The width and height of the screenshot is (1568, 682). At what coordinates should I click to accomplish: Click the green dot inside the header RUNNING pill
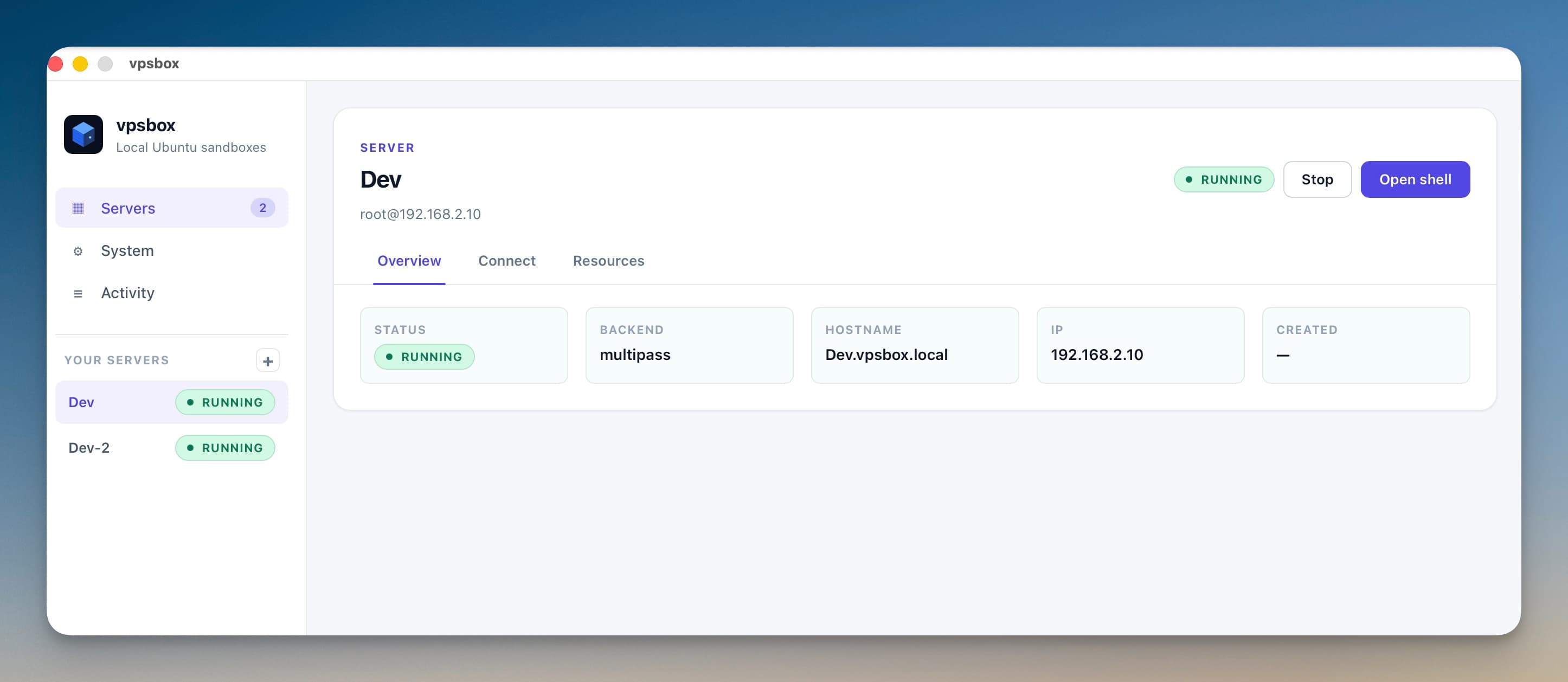1188,179
